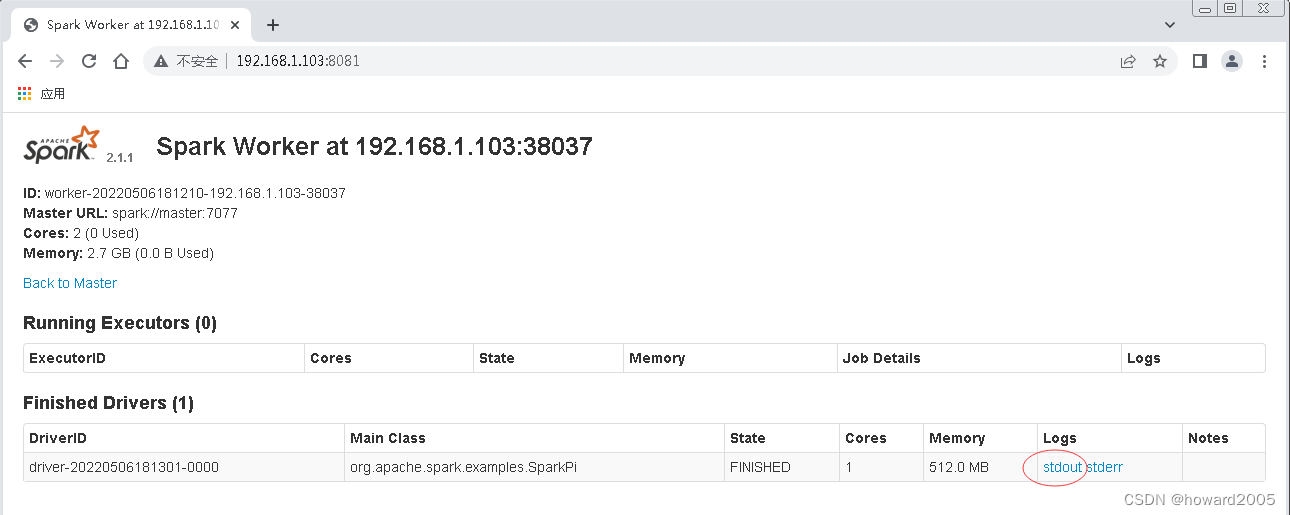Select the Spark Worker browser tab

coord(132,25)
